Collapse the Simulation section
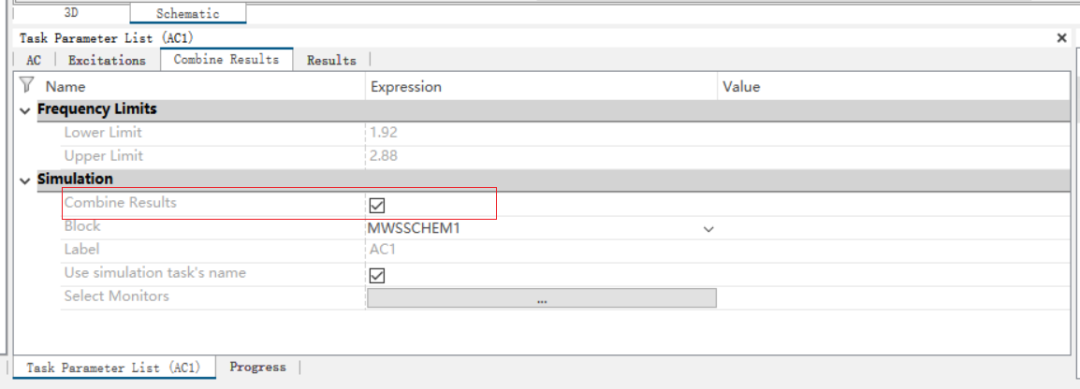This screenshot has width=1080, height=389. (x=25, y=180)
